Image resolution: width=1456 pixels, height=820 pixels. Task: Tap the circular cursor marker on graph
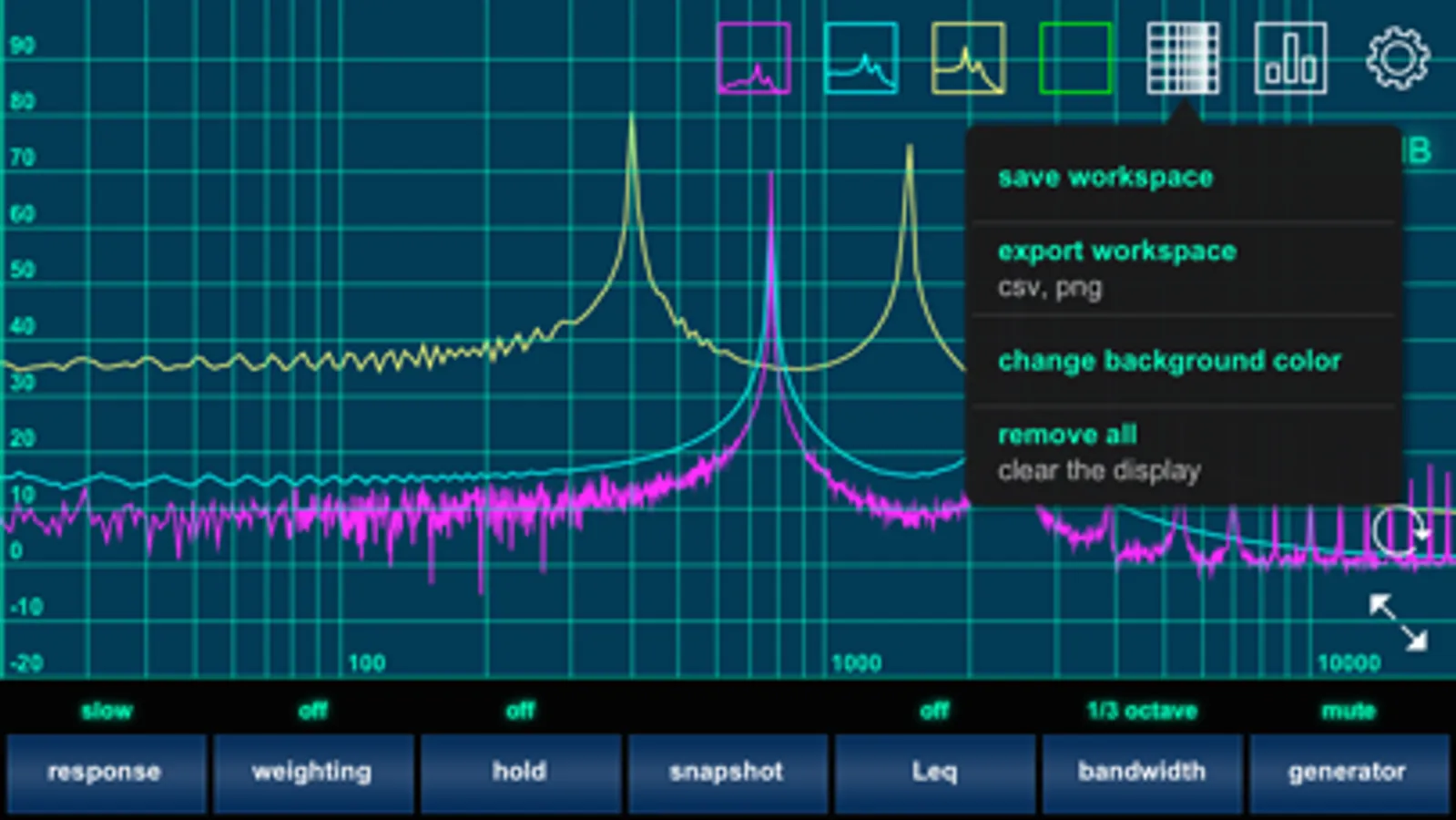coord(1399,530)
